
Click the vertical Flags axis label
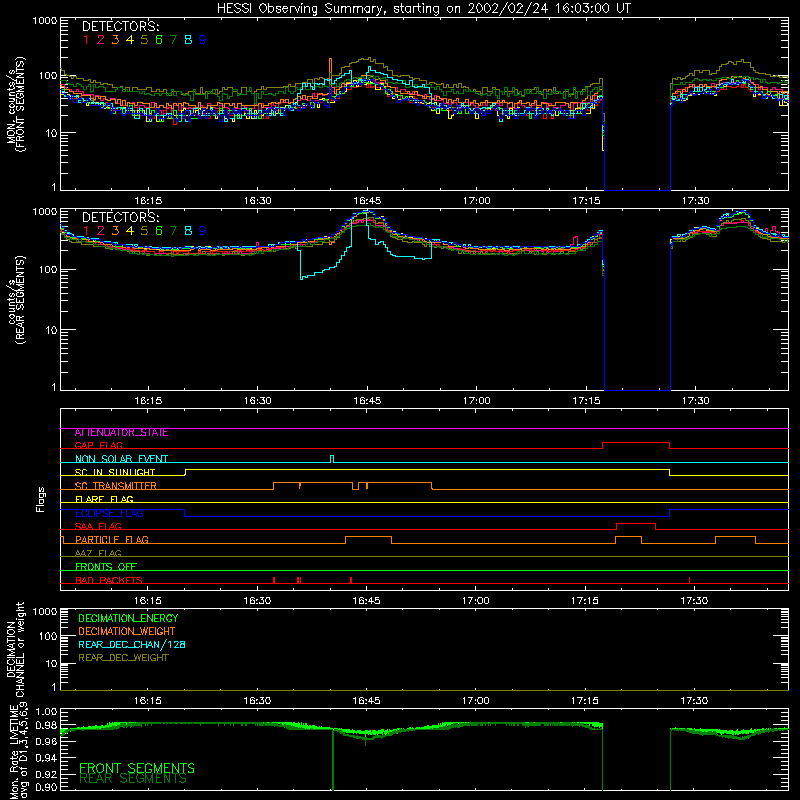pyautogui.click(x=41, y=499)
